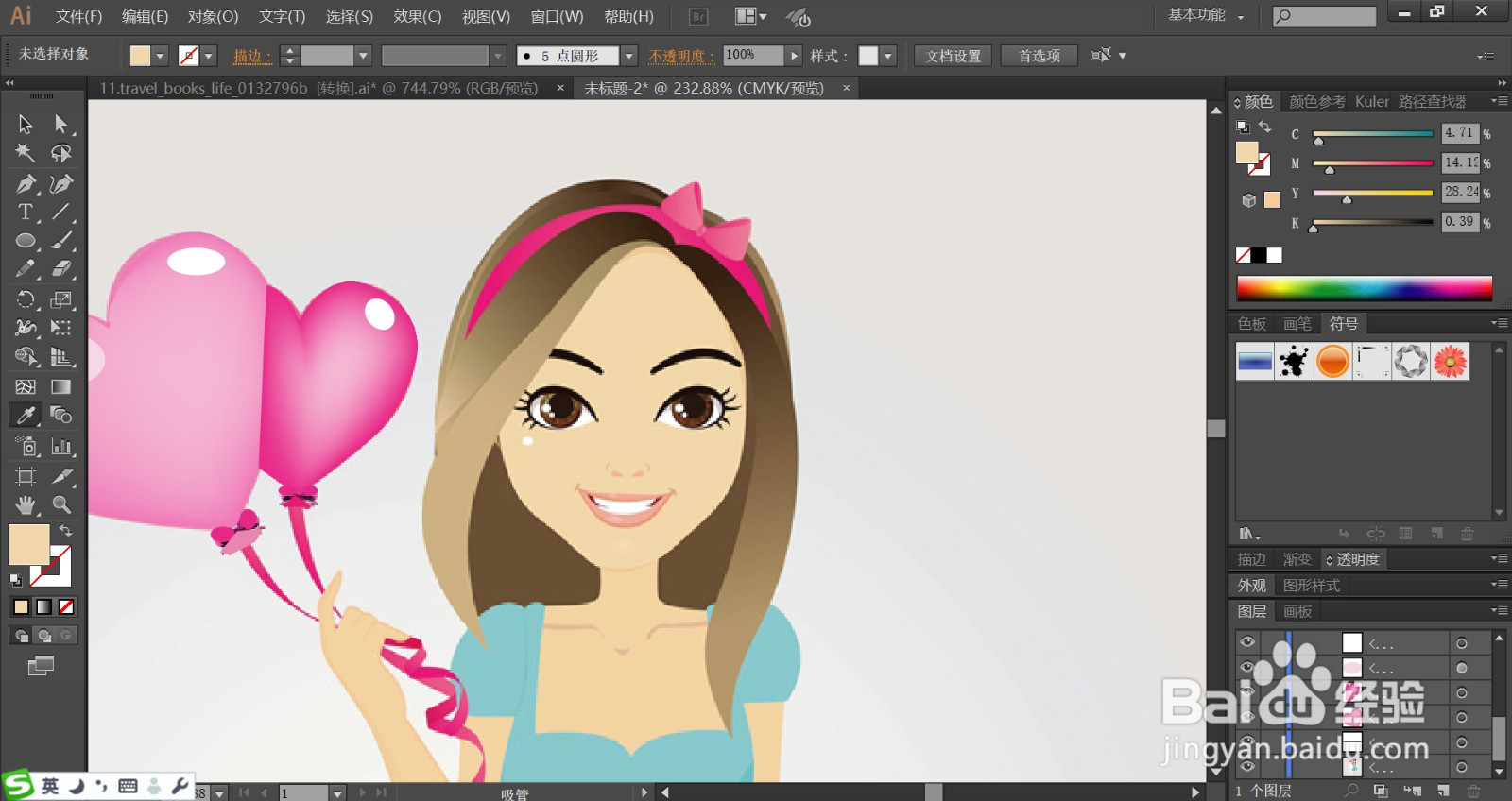Activate the Type tool
The width and height of the screenshot is (1512, 801).
[26, 212]
